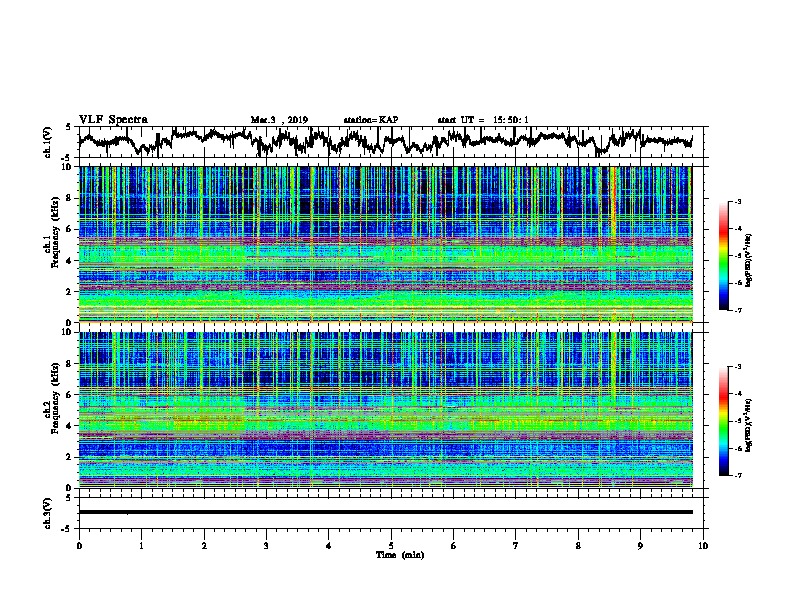This screenshot has height=612, width=792.
Task: Click the time axis tick label "1"
Action: [x=141, y=546]
